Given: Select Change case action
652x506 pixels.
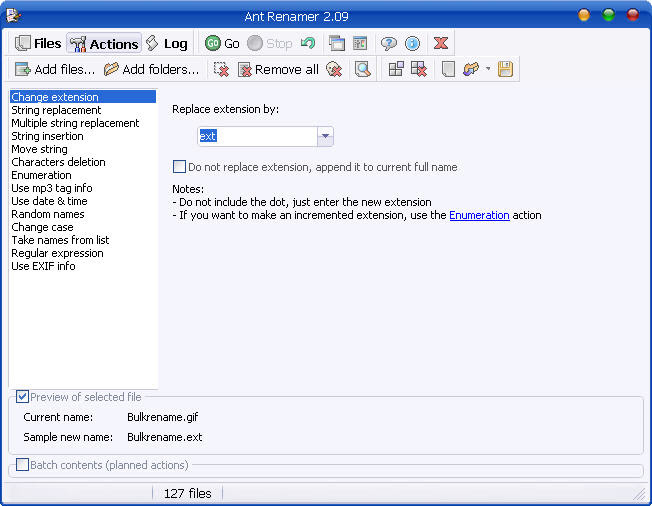Looking at the screenshot, I should [83, 227].
